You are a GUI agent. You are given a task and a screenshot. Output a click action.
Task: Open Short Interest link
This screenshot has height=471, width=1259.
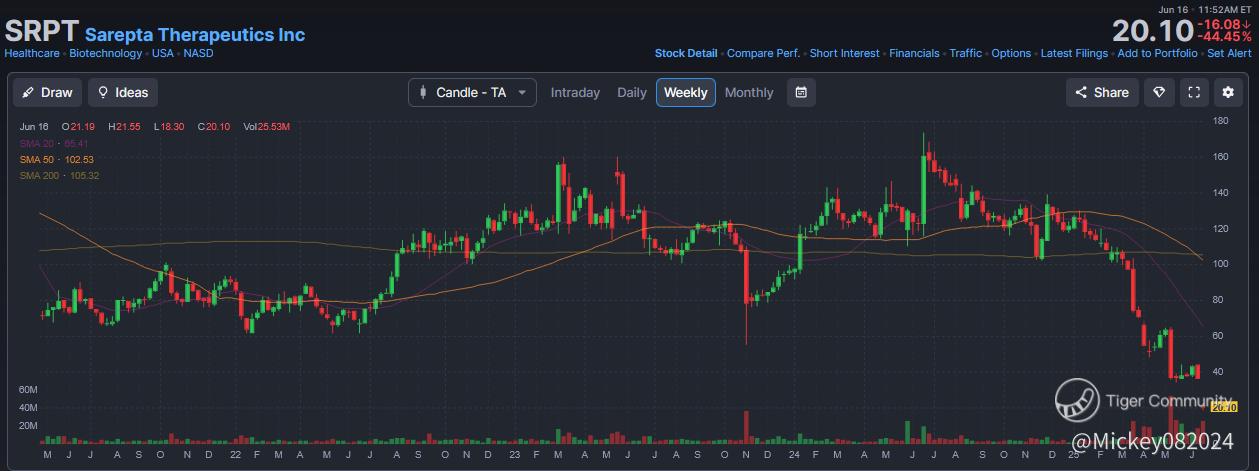(x=845, y=53)
